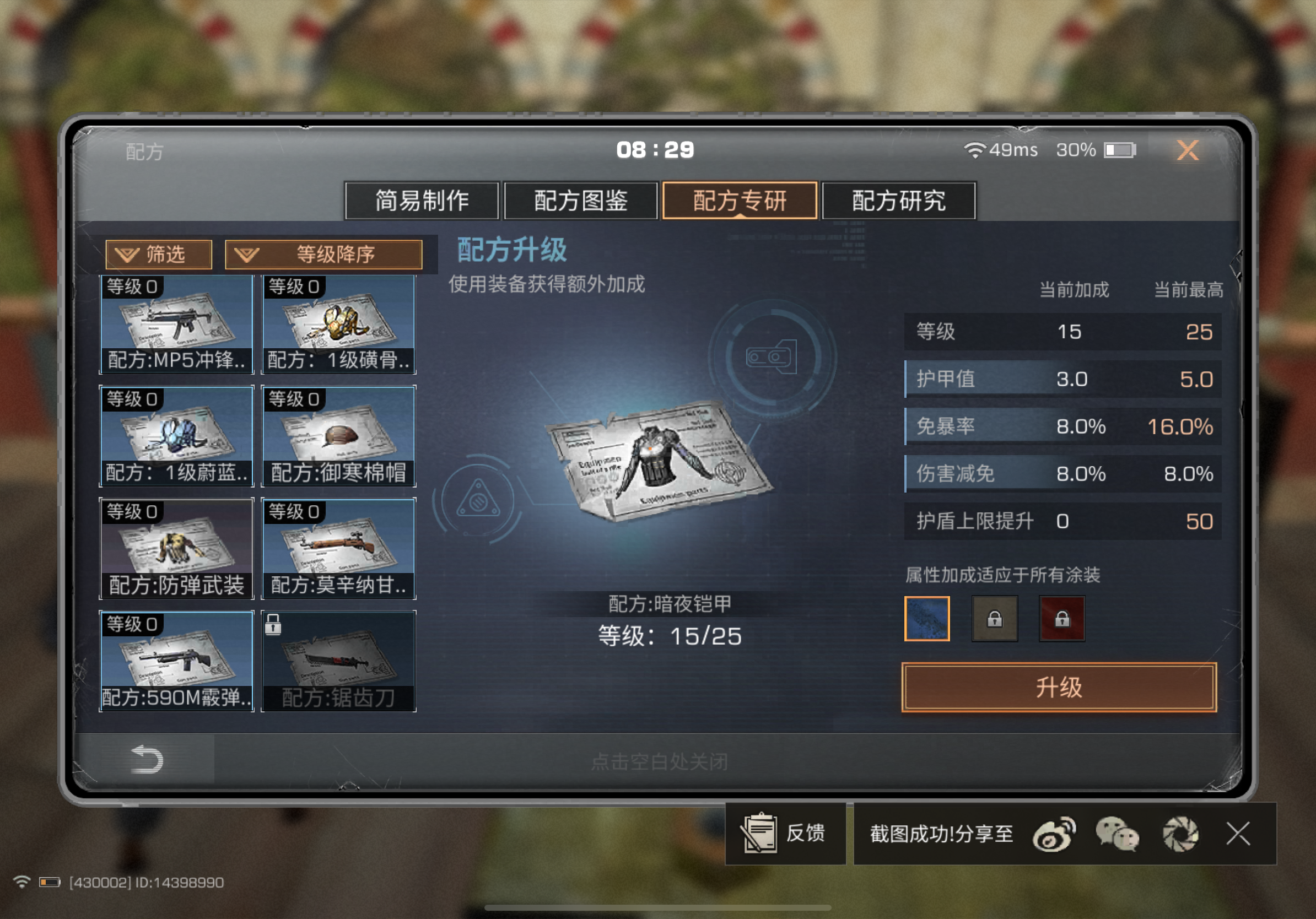Select the MP5冲锋枪 recipe card
The height and width of the screenshot is (919, 1316).
click(x=176, y=325)
